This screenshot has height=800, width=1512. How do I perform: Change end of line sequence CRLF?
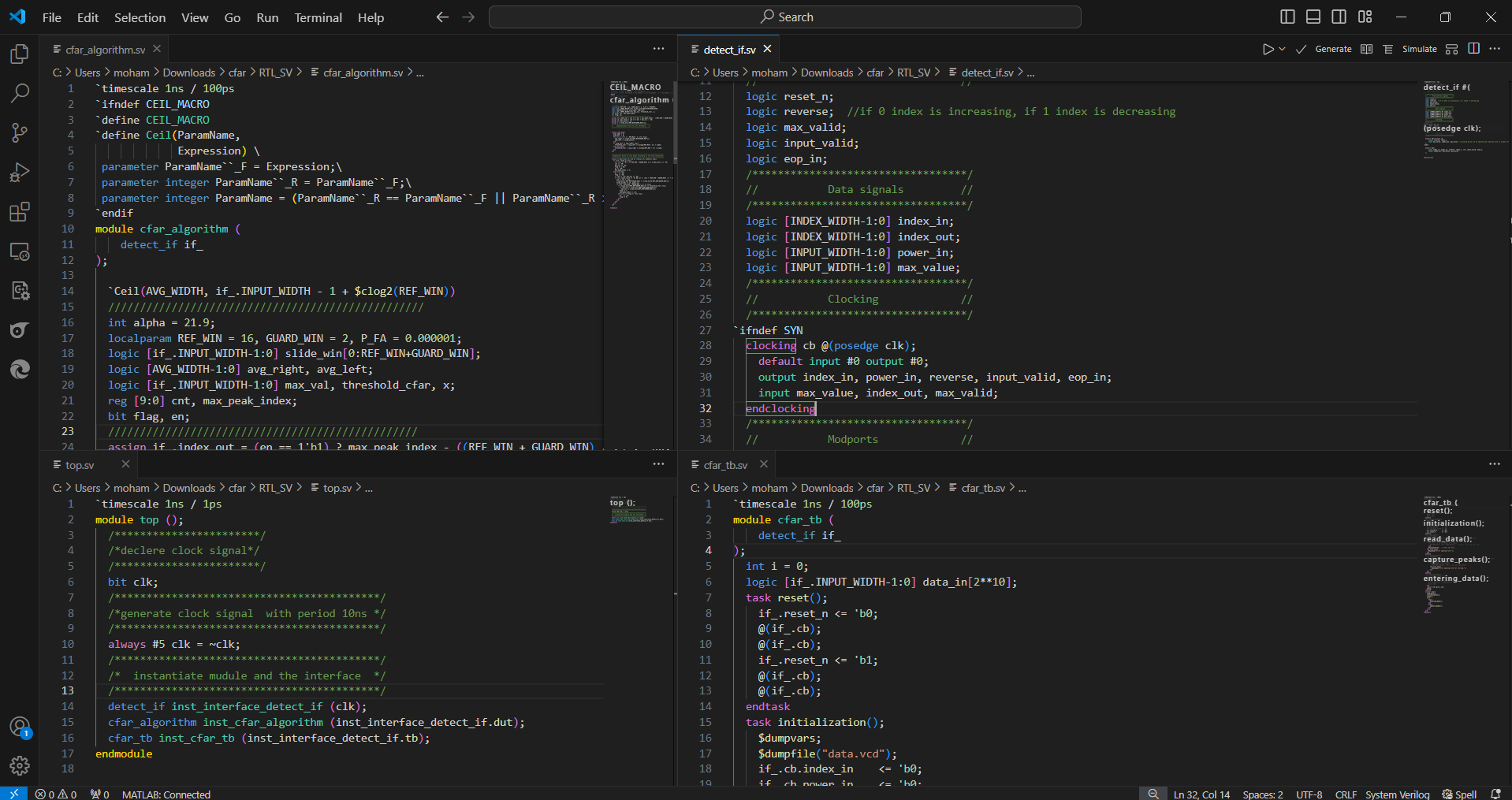click(x=1346, y=794)
